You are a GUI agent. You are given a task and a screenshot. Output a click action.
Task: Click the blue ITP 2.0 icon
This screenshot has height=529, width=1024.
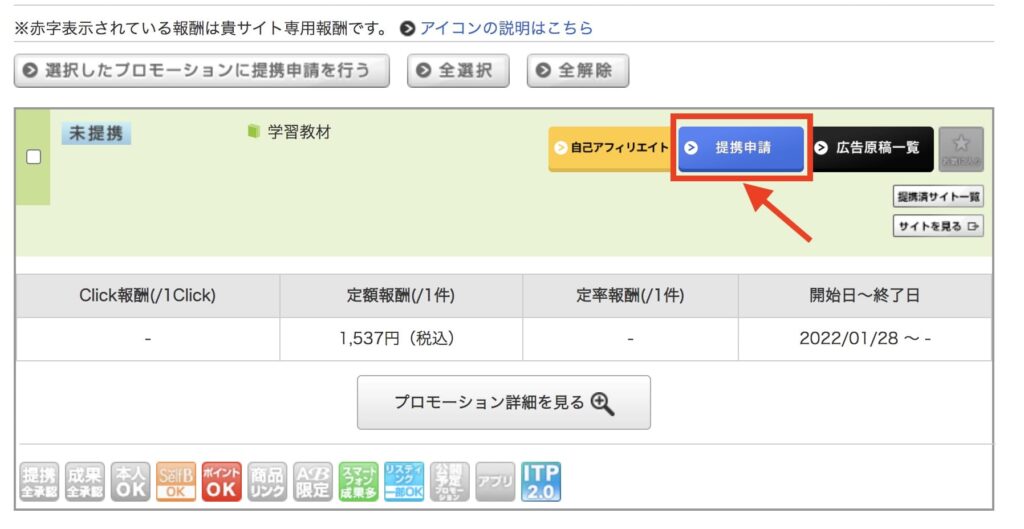(541, 482)
